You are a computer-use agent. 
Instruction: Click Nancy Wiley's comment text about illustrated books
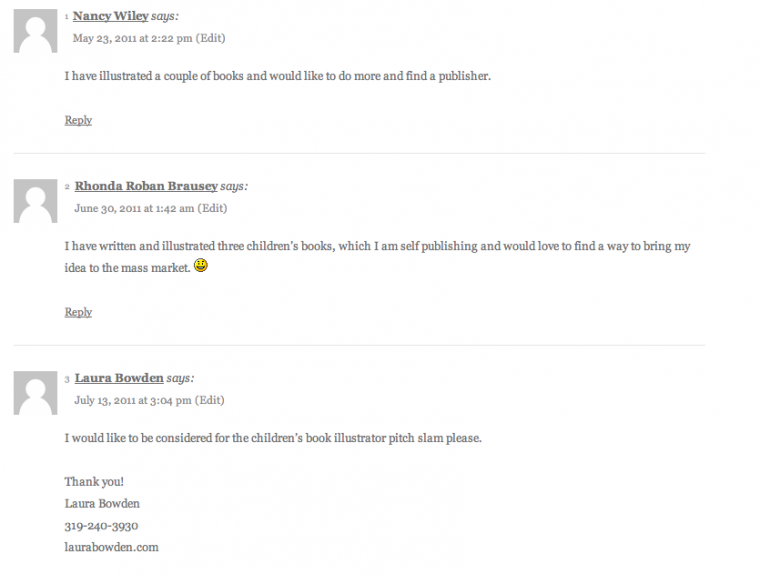click(278, 76)
